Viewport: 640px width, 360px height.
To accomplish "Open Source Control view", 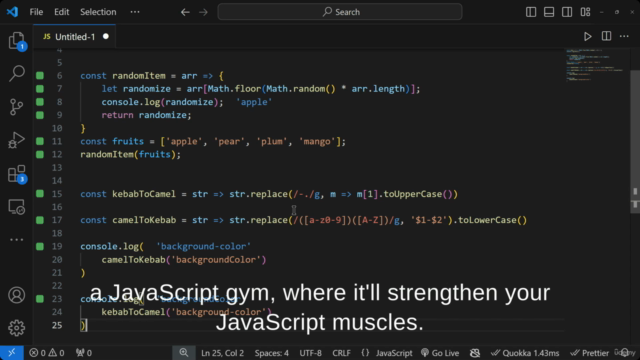I will (x=17, y=107).
